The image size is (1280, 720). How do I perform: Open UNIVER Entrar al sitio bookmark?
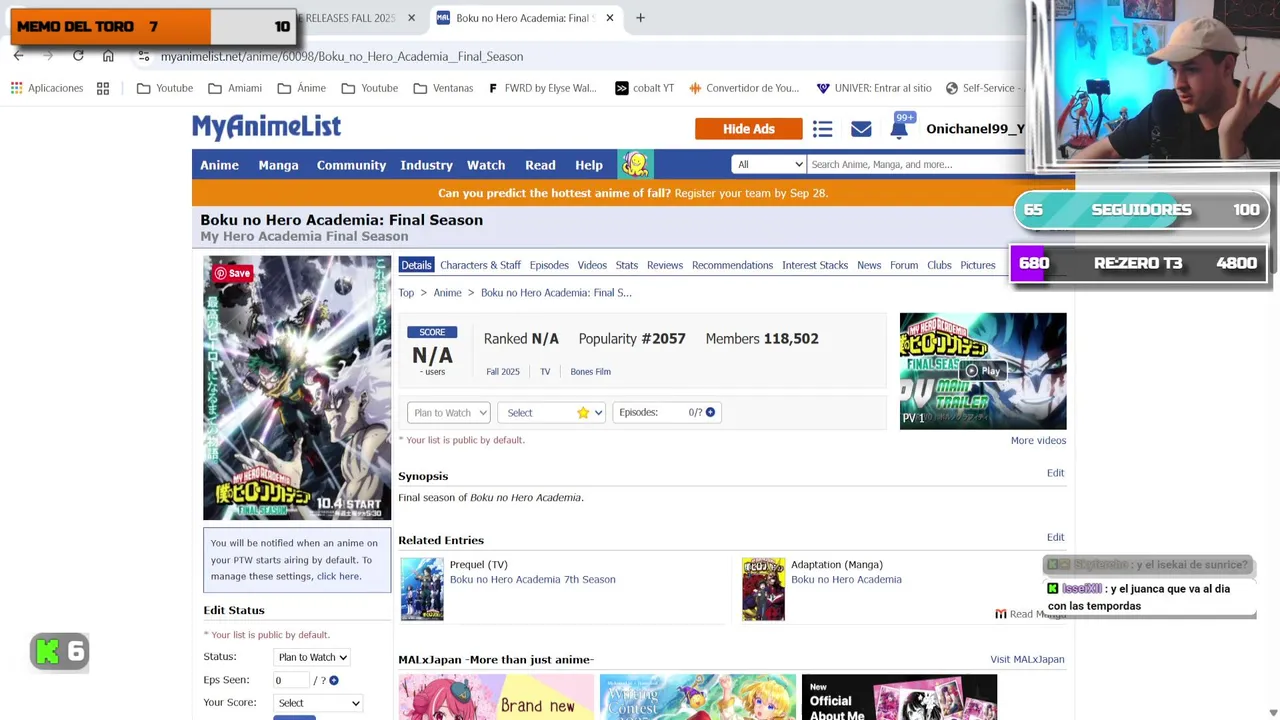pos(874,88)
